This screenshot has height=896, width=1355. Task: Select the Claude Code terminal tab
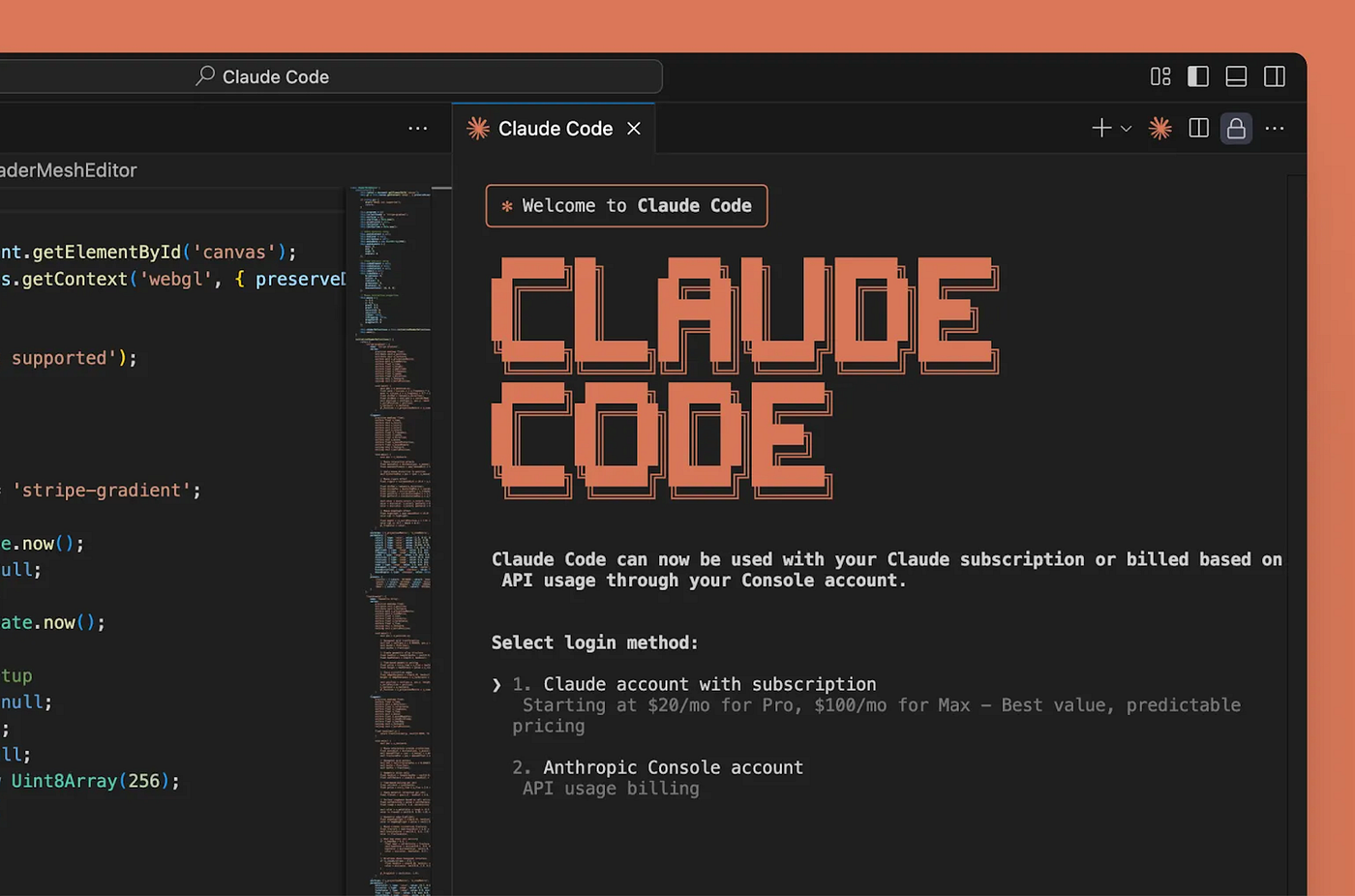coord(555,128)
